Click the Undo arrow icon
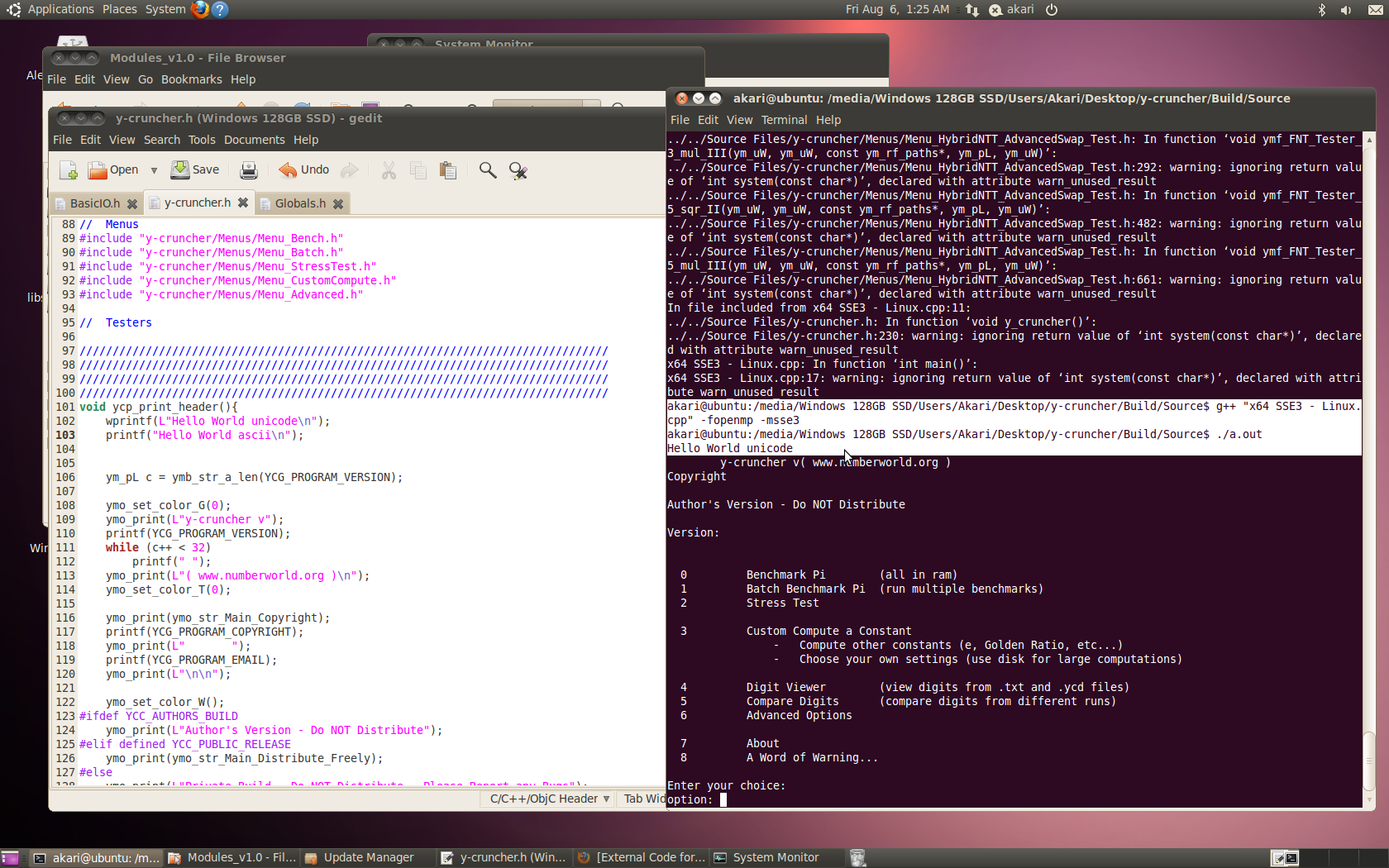Image resolution: width=1389 pixels, height=868 pixels. 288,170
